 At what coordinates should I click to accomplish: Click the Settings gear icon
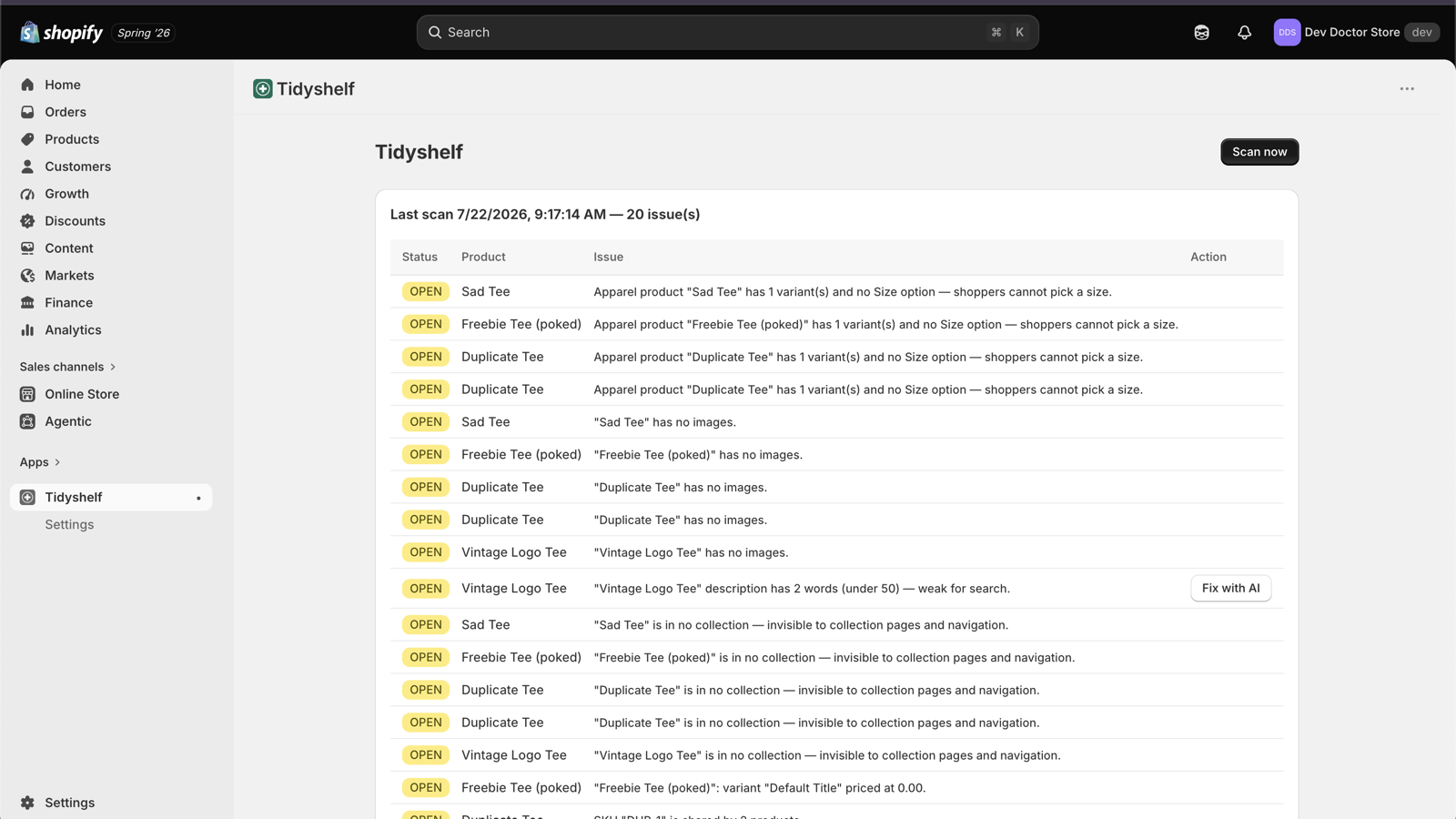(x=27, y=803)
